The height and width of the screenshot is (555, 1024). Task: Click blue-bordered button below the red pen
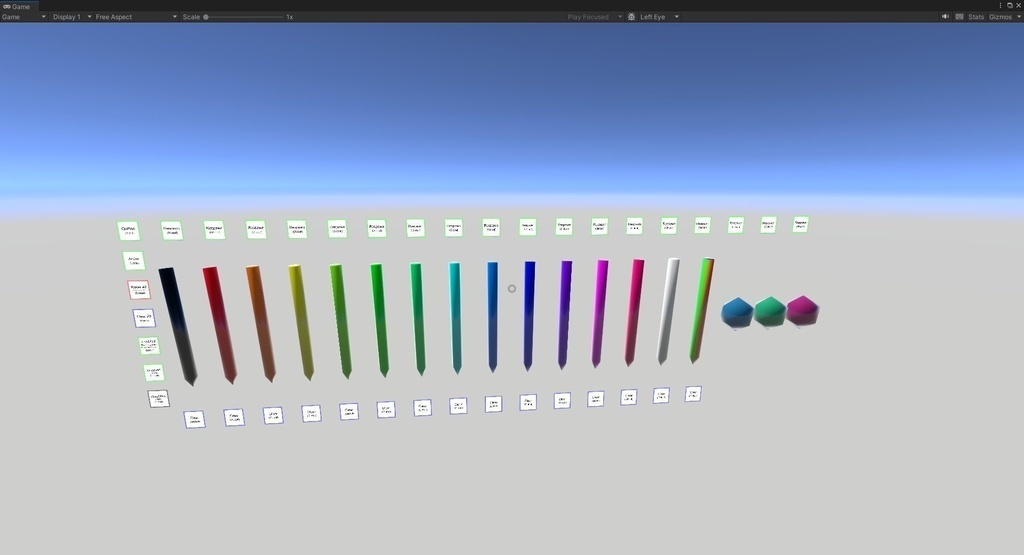pos(234,417)
